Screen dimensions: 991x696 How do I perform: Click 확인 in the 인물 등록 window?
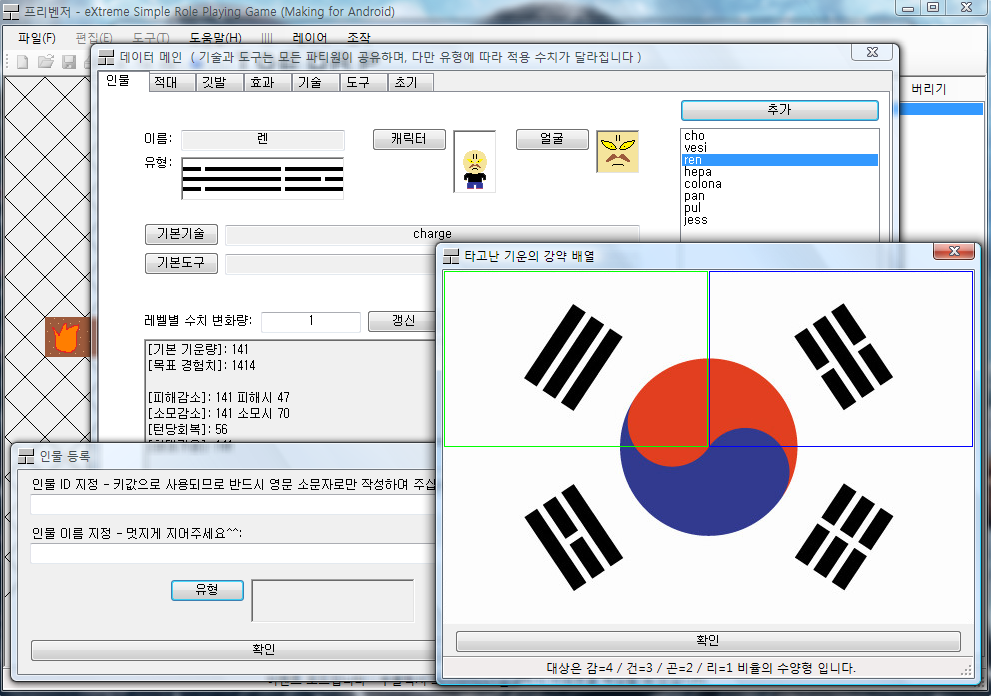pos(234,650)
